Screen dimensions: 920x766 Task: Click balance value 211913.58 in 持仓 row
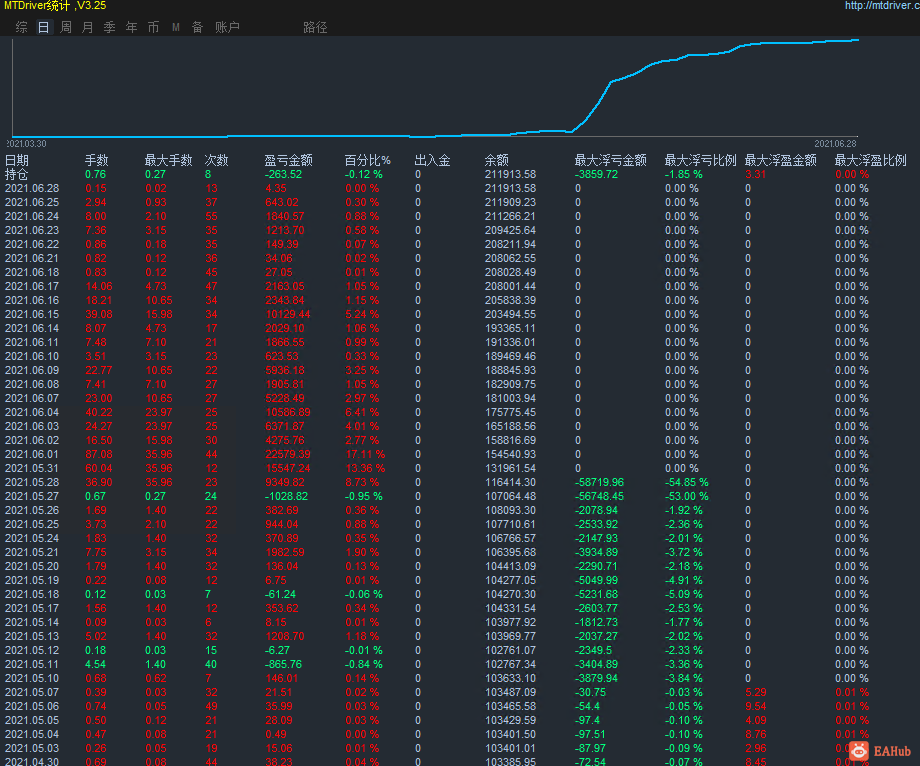(510, 174)
